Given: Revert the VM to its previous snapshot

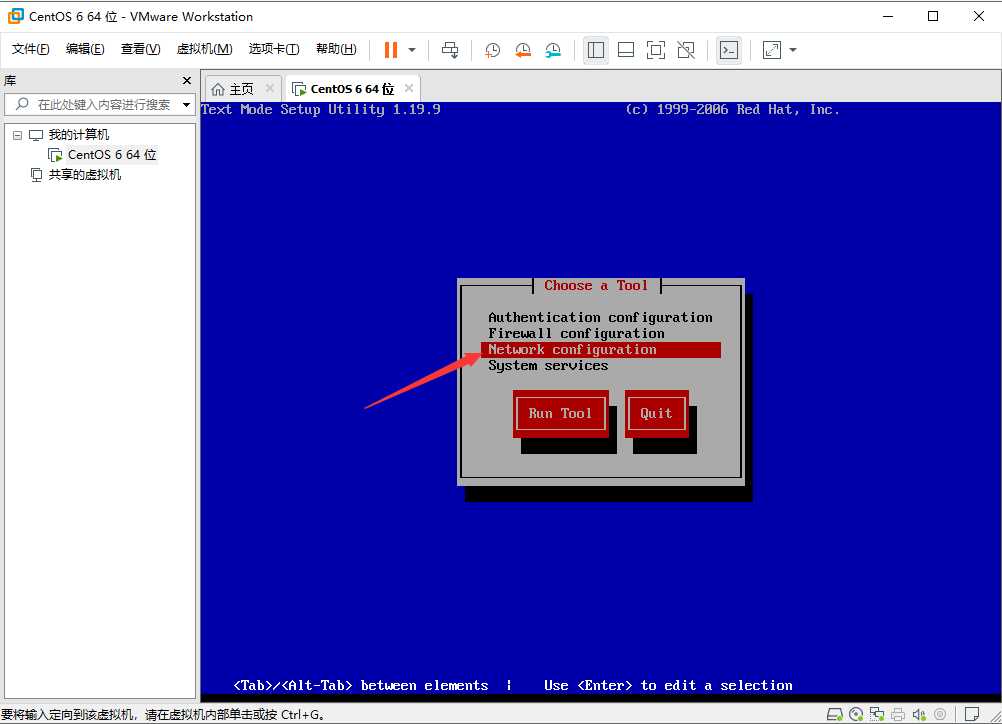Looking at the screenshot, I should (523, 50).
